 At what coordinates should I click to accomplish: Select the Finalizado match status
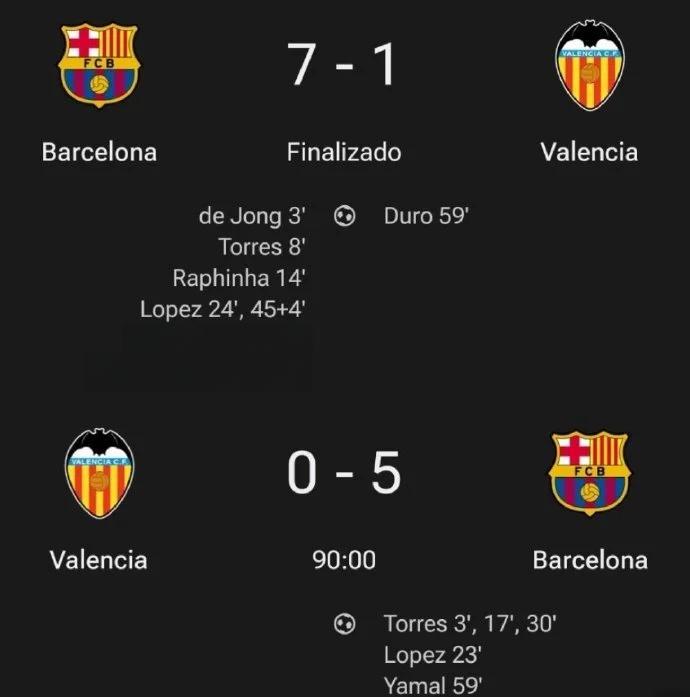(x=344, y=152)
